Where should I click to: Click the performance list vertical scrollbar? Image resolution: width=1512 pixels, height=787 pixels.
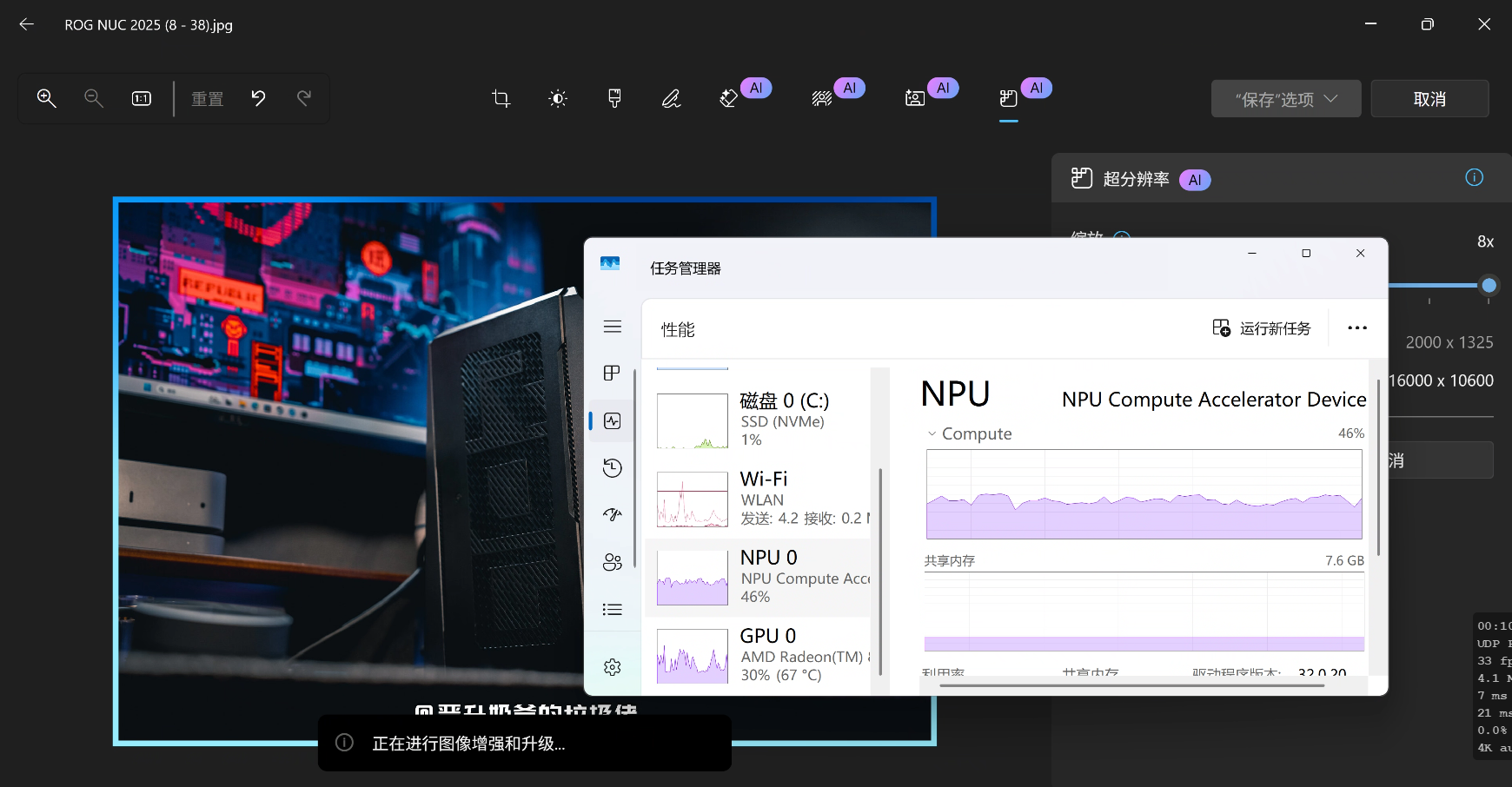click(x=880, y=572)
